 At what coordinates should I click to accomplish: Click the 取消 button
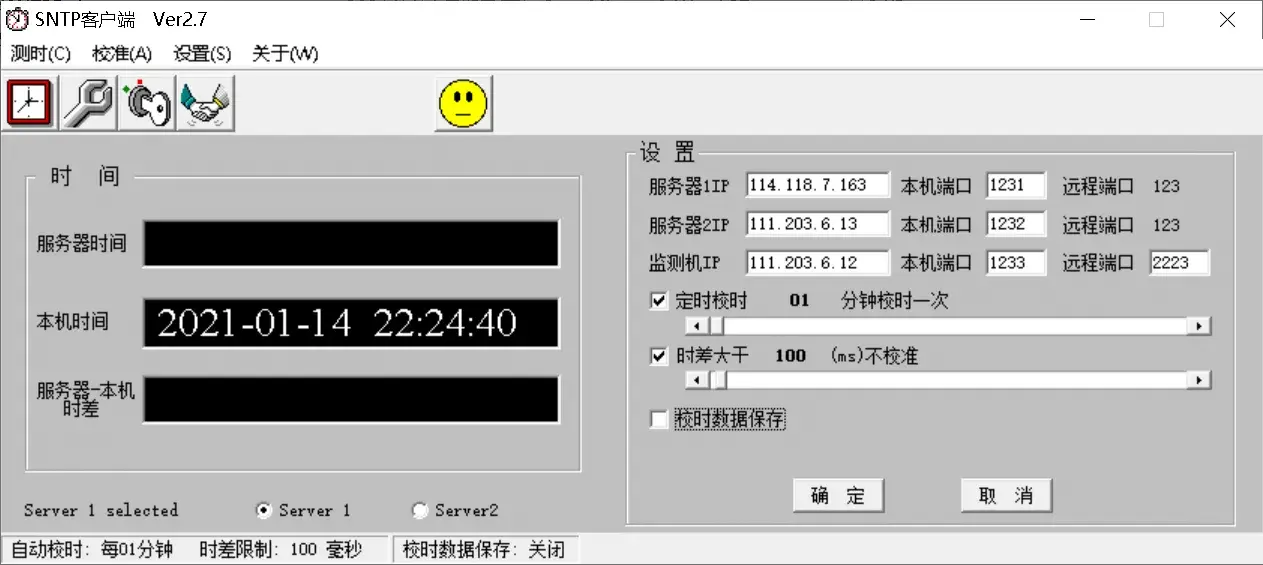coord(1006,495)
